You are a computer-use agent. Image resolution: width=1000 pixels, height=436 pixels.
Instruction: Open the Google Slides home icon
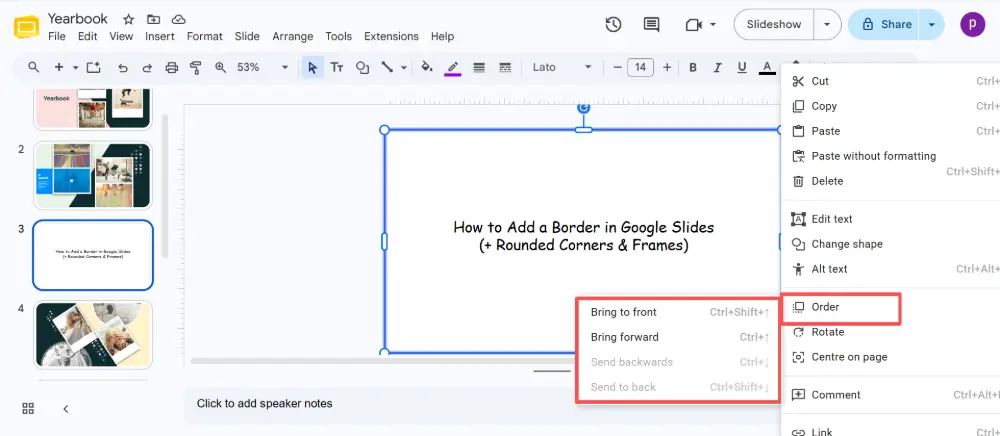coord(27,27)
